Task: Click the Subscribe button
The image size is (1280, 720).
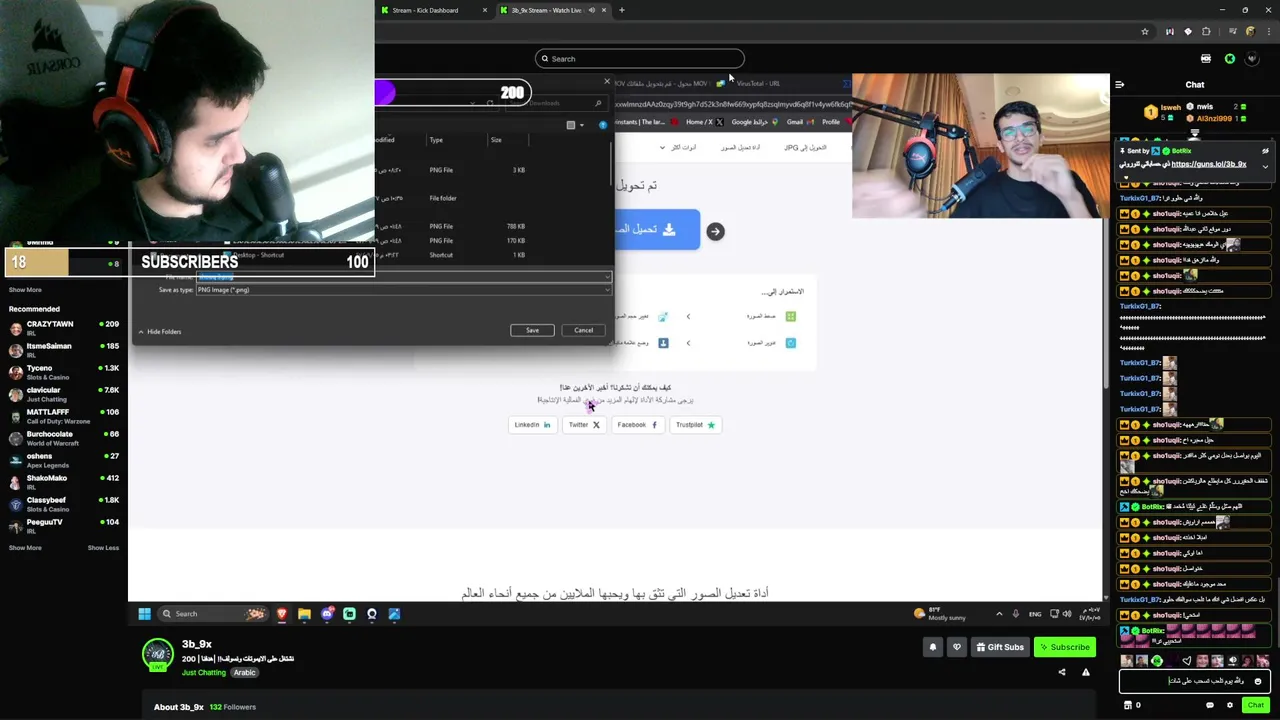Action: coord(1064,647)
